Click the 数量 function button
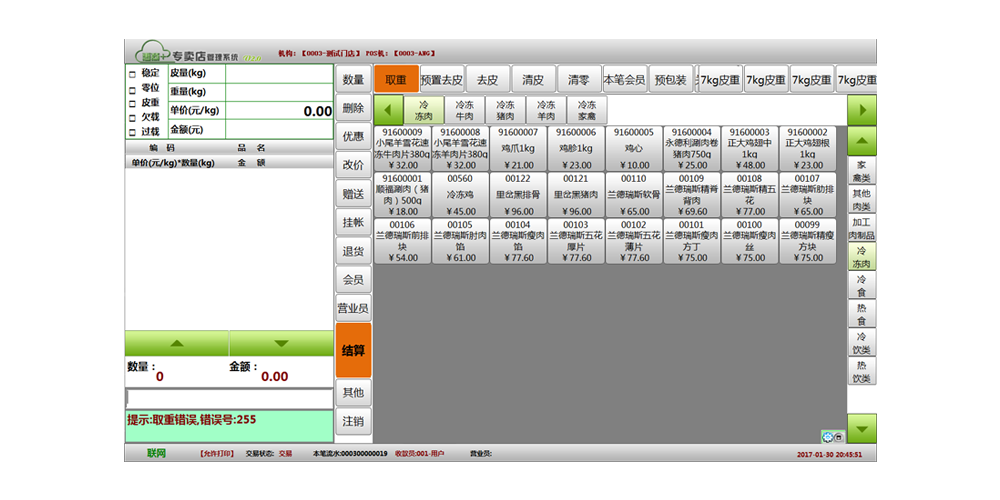1000x500 pixels. (353, 80)
